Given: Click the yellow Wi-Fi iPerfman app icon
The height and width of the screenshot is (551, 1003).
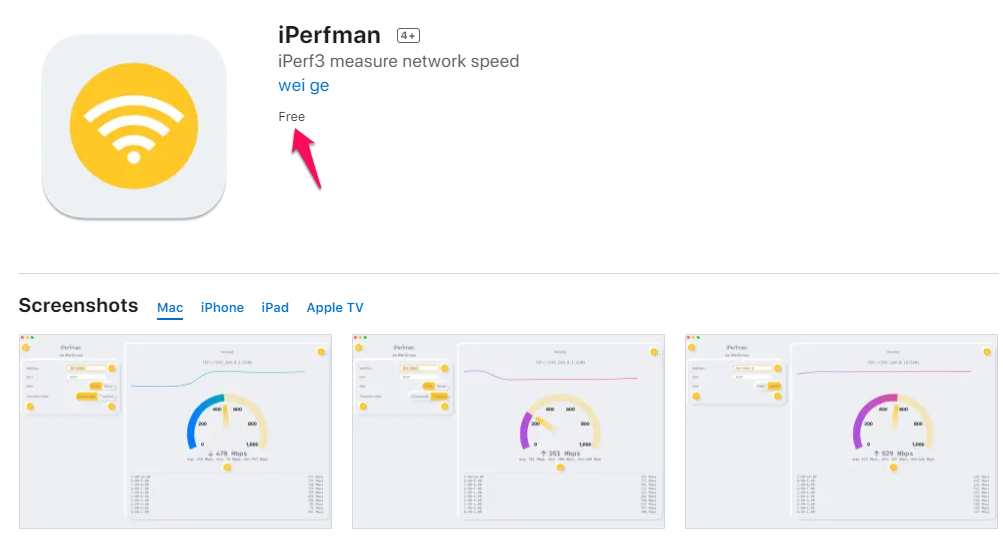Looking at the screenshot, I should [x=134, y=126].
